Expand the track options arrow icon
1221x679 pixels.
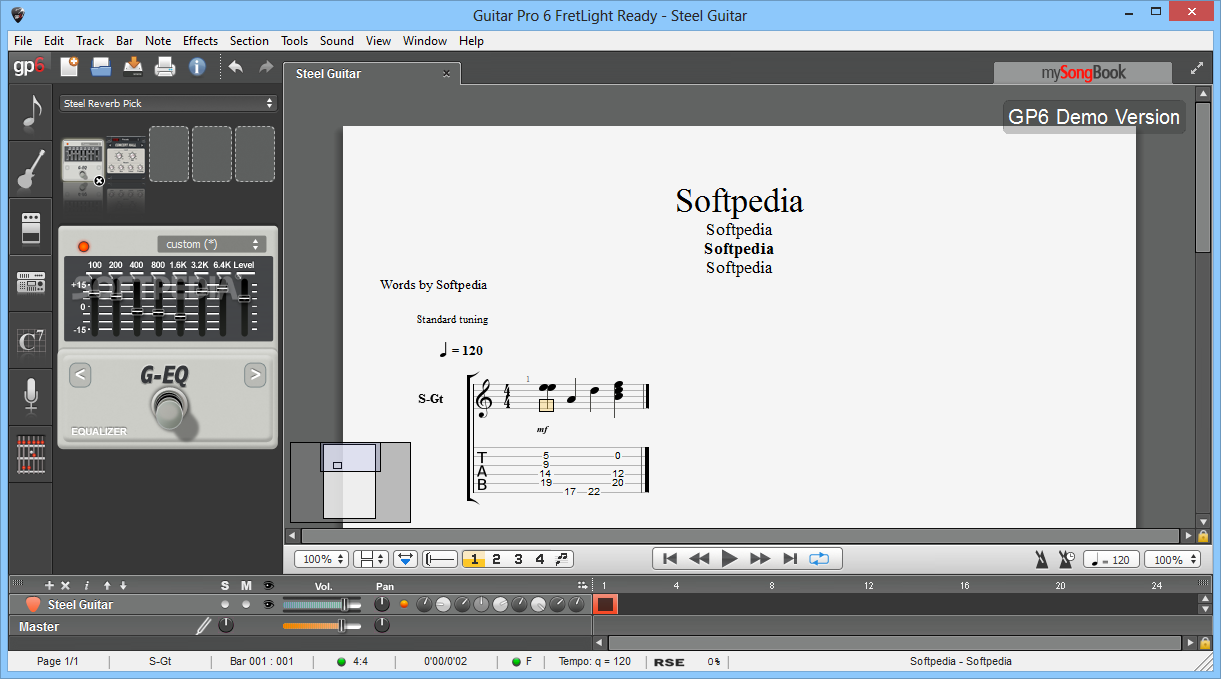coord(582,585)
